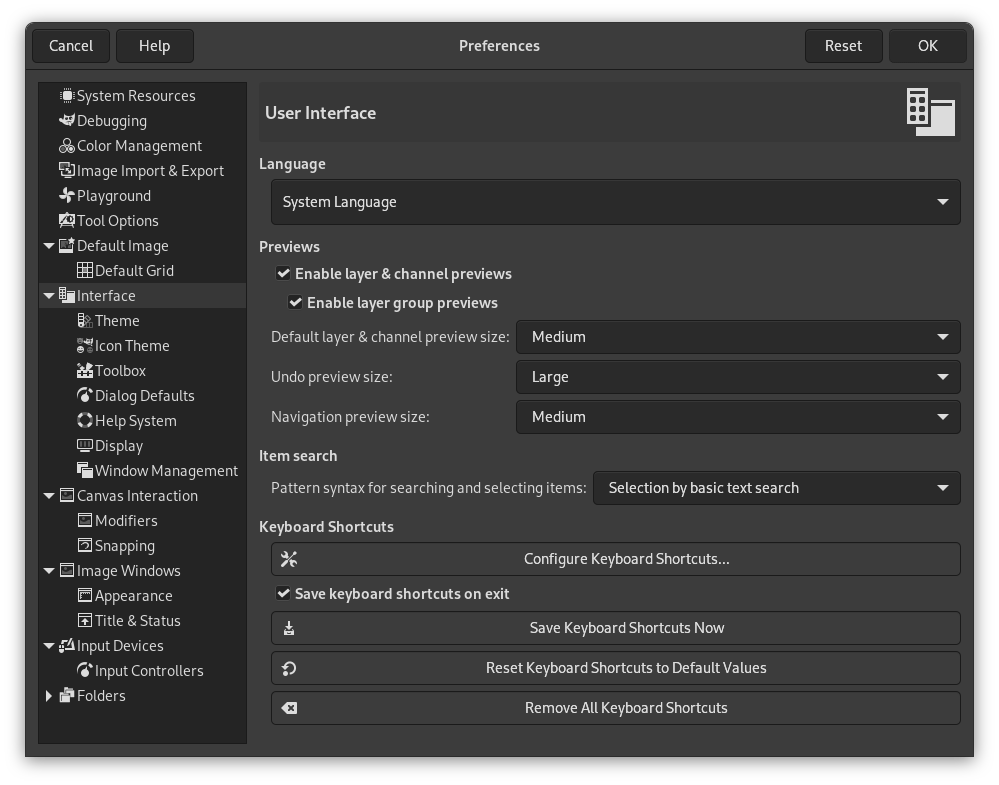Disable layer & channel previews

coord(283,273)
